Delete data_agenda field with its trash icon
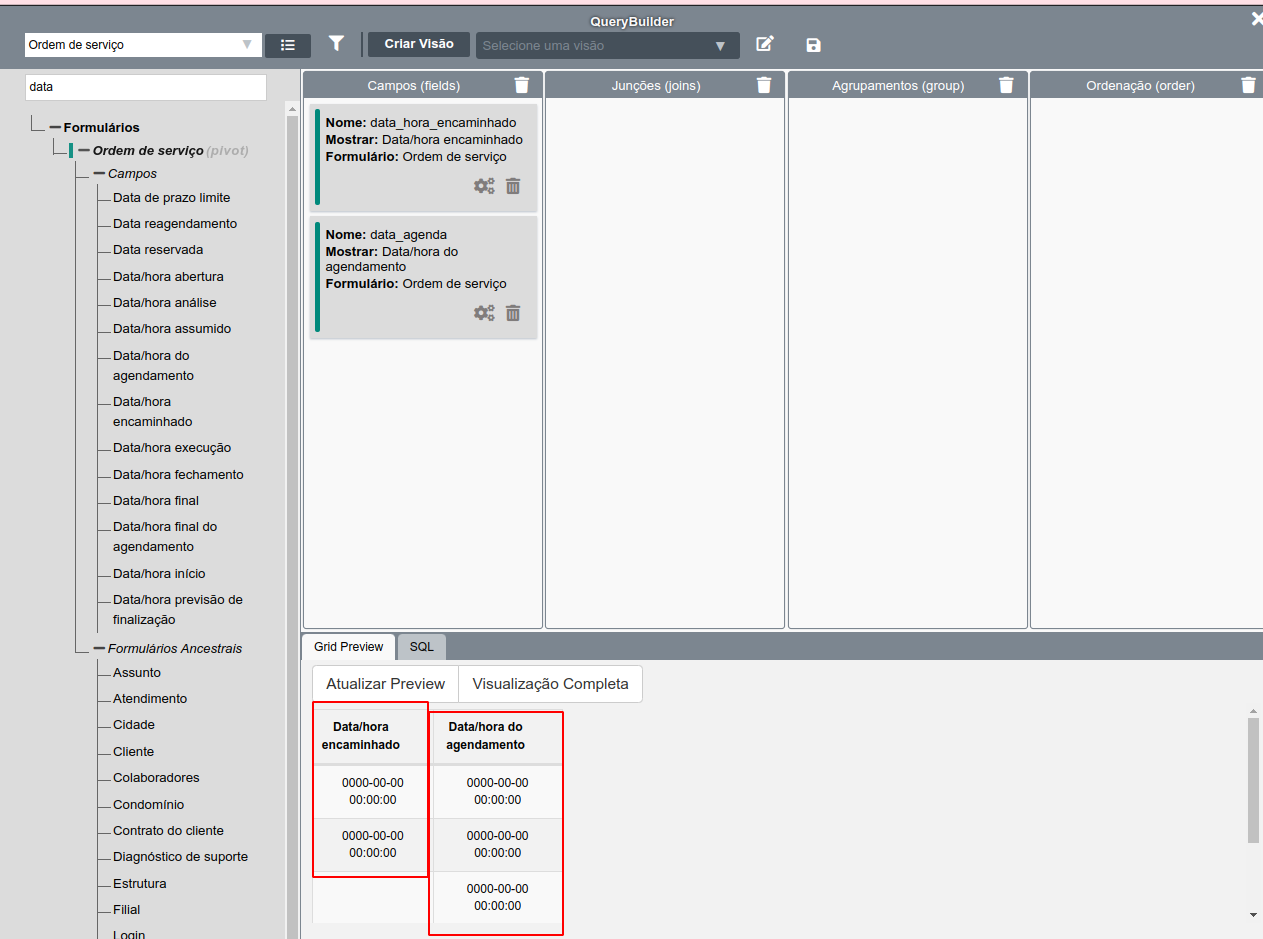Screen dimensions: 1263x939 tap(512, 313)
